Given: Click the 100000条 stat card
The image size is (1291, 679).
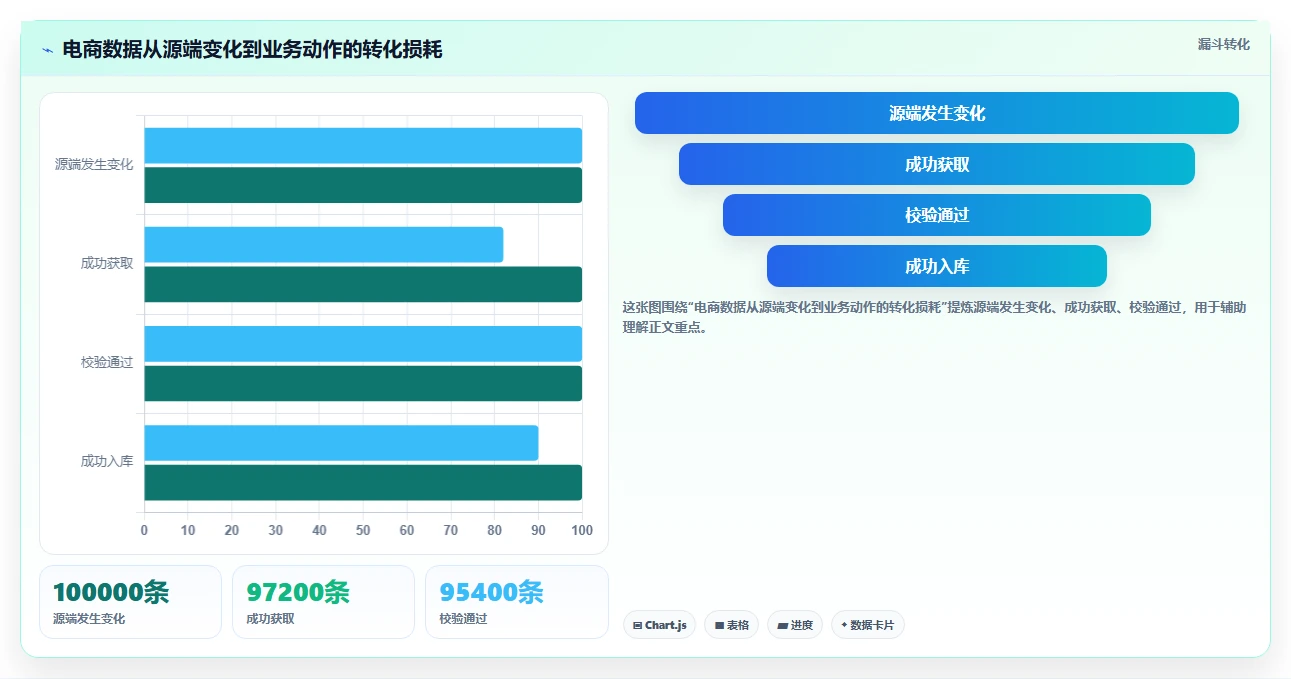Looking at the screenshot, I should tap(130, 602).
